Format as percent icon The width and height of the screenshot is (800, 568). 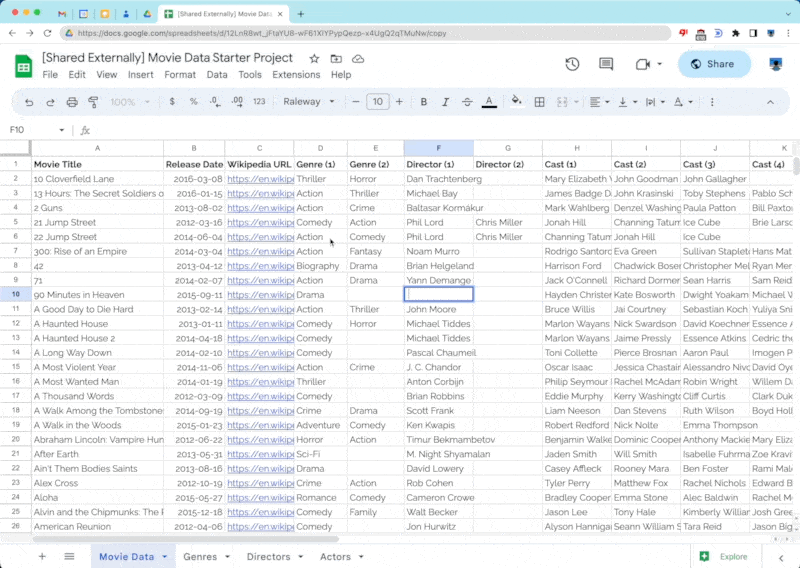(193, 102)
